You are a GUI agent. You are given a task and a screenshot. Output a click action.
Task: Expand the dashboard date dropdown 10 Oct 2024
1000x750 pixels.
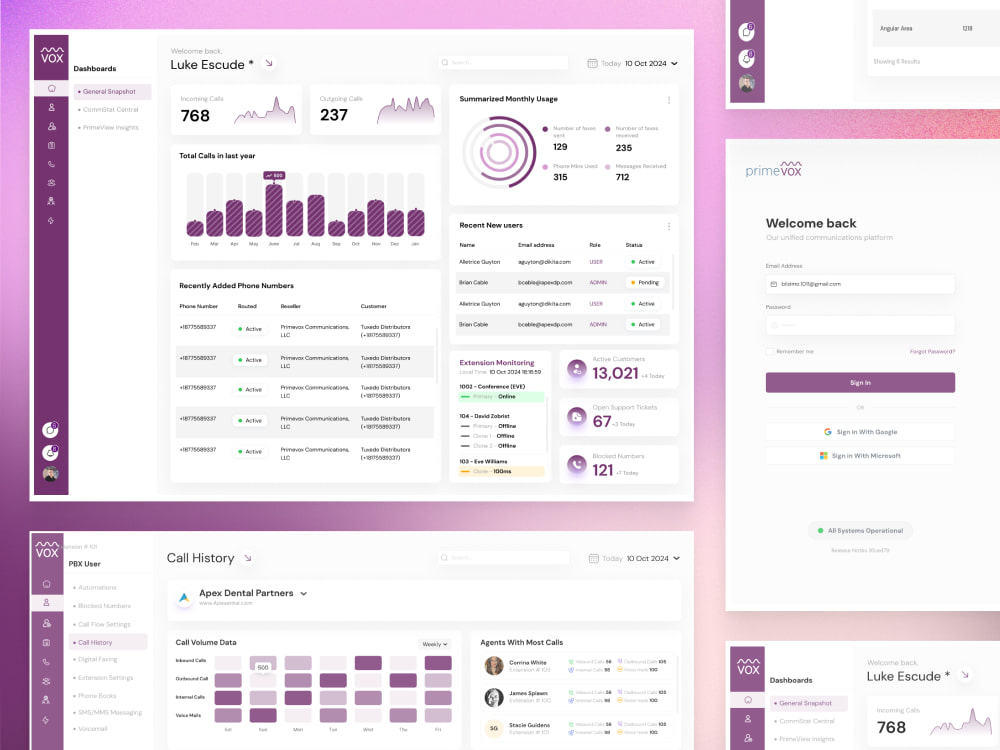tap(651, 63)
